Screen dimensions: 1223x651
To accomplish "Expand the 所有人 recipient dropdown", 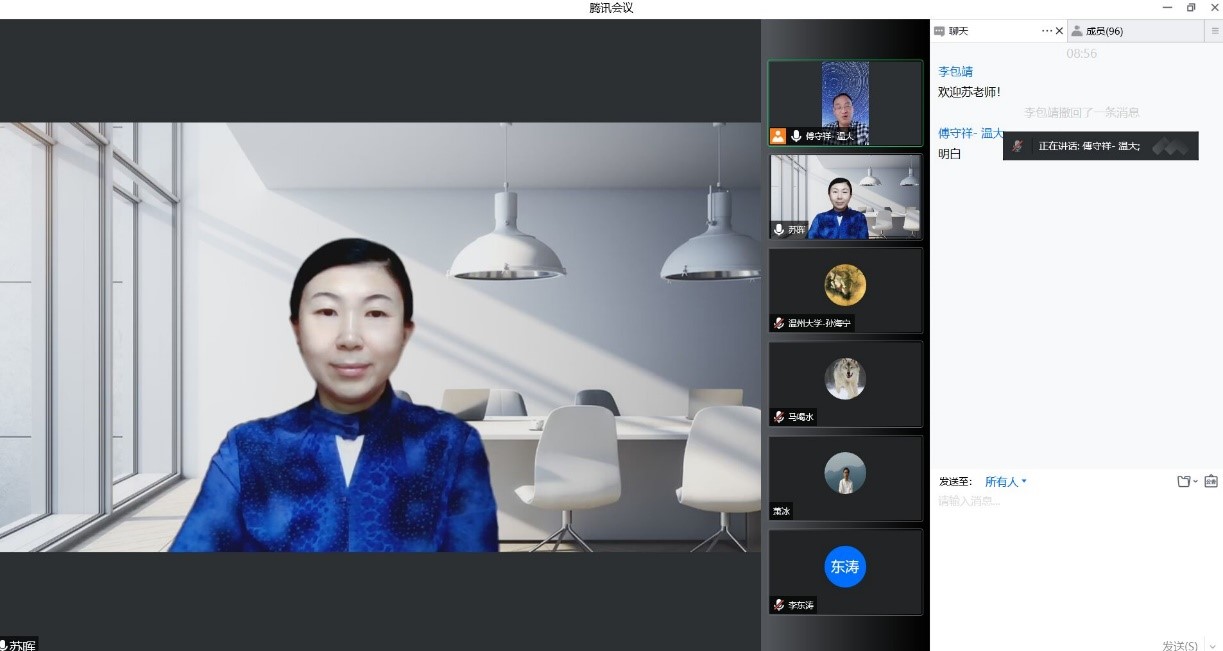I will tap(1005, 482).
